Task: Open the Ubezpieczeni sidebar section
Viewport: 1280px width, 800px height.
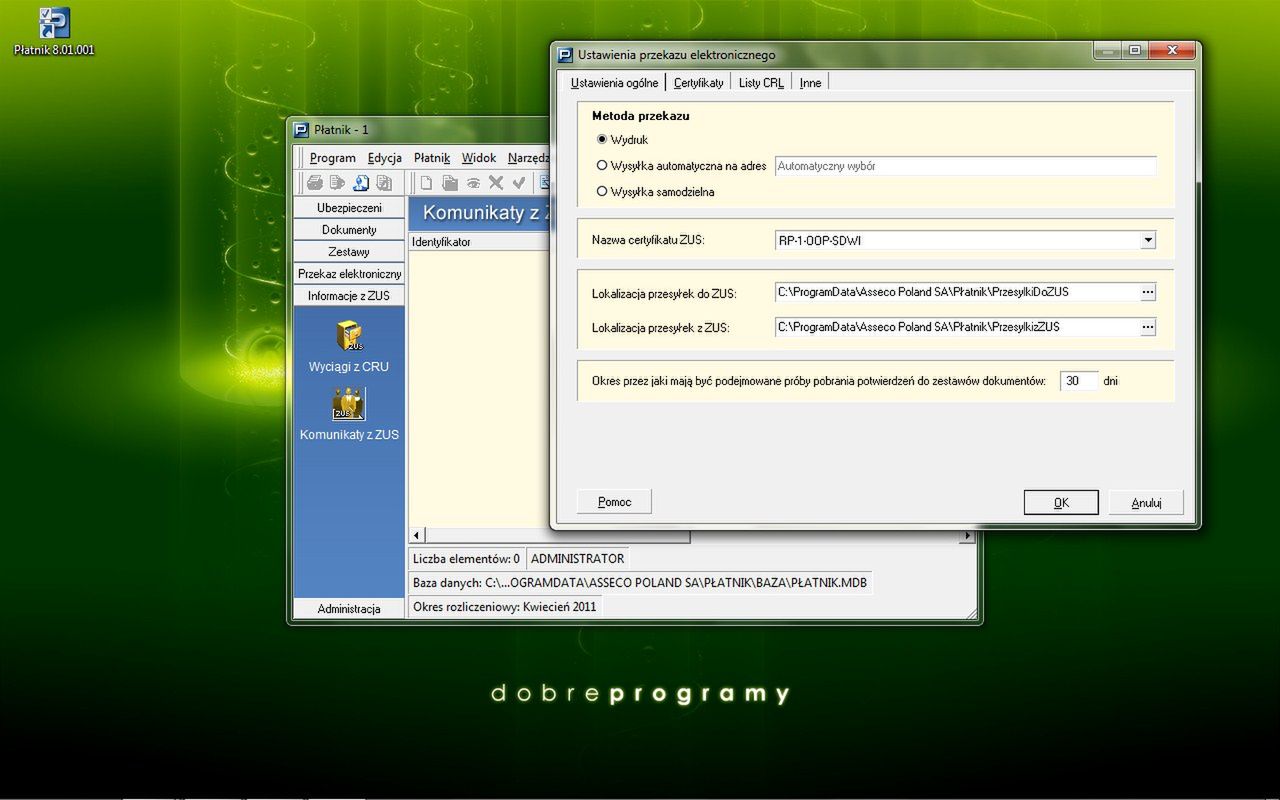Action: pos(349,208)
